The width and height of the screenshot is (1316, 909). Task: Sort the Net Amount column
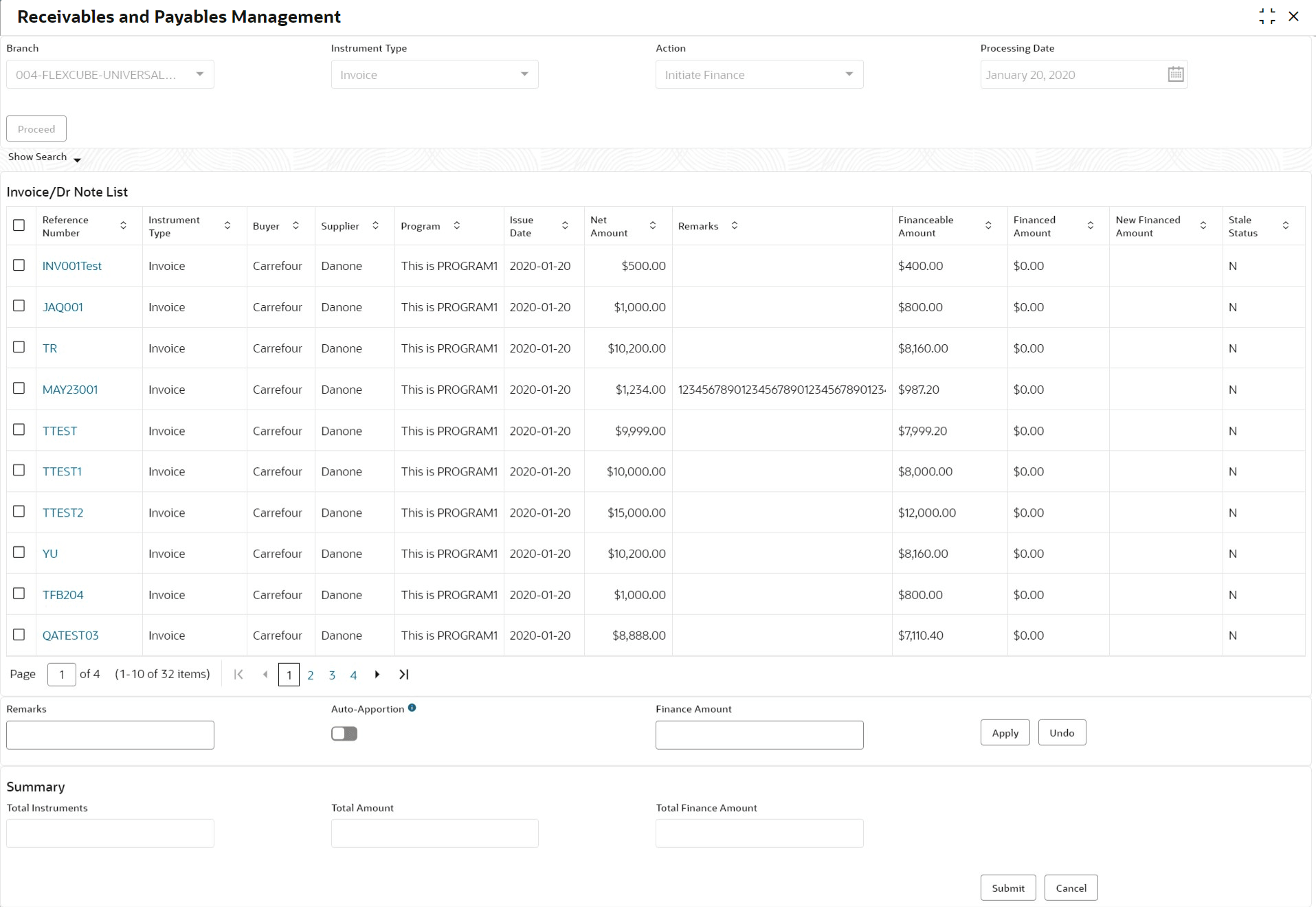(652, 226)
